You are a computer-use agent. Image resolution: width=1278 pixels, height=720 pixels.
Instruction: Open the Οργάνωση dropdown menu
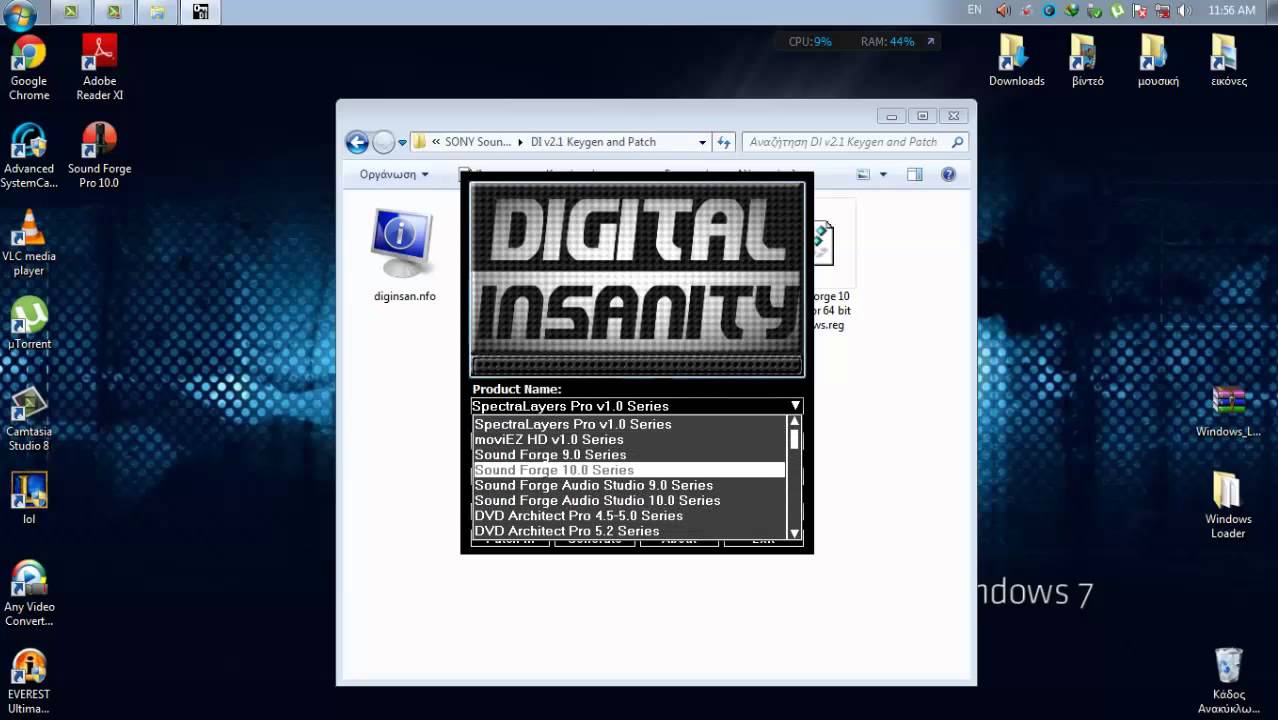click(394, 174)
